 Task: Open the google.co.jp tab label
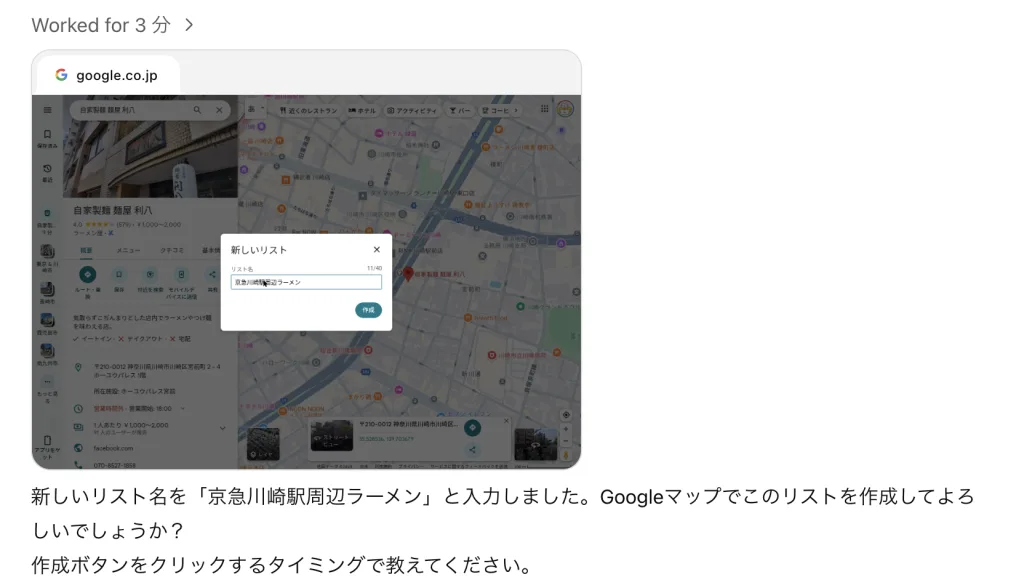pyautogui.click(x=116, y=75)
